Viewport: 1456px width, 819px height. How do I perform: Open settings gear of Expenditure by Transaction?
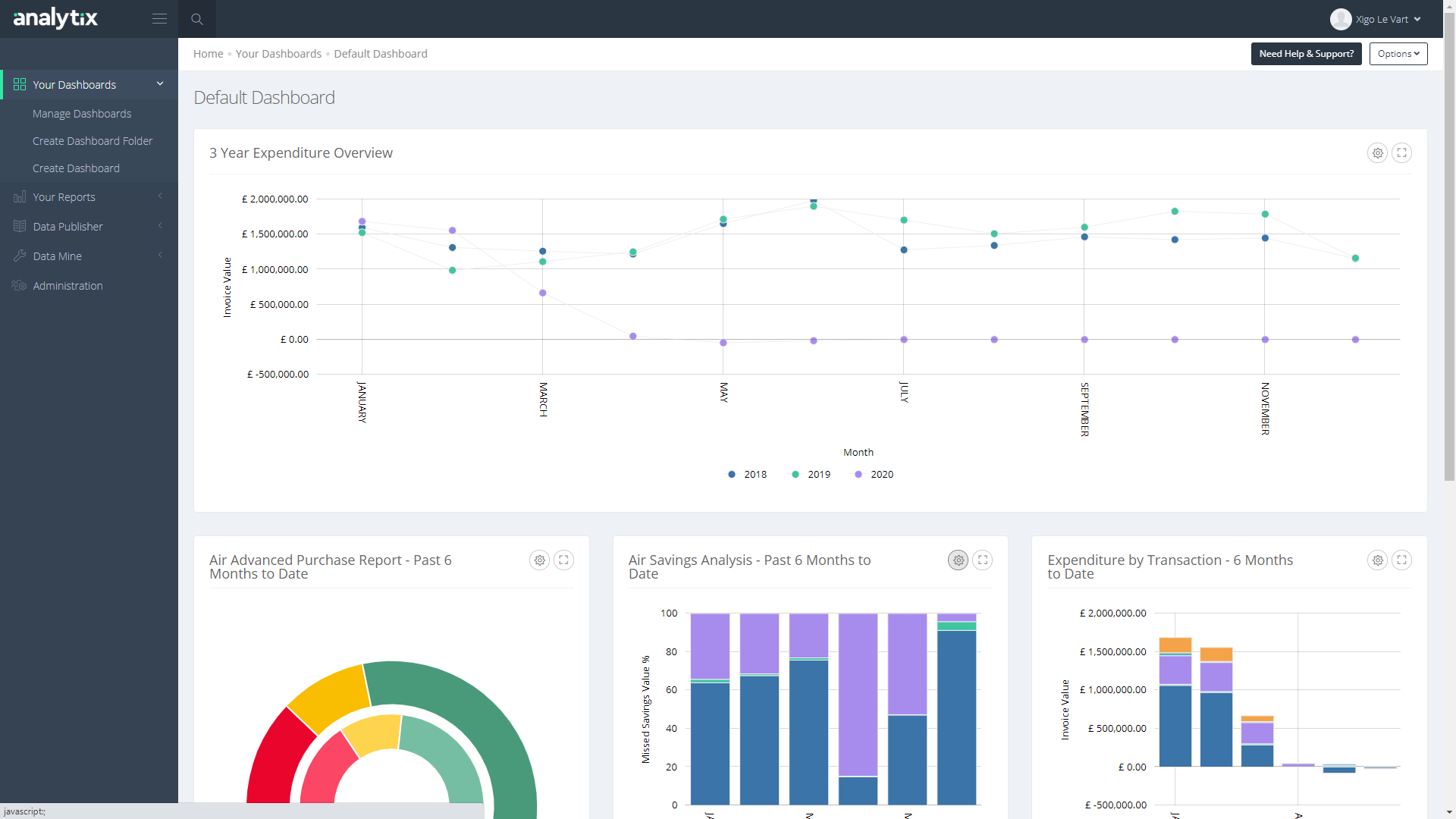click(x=1377, y=560)
